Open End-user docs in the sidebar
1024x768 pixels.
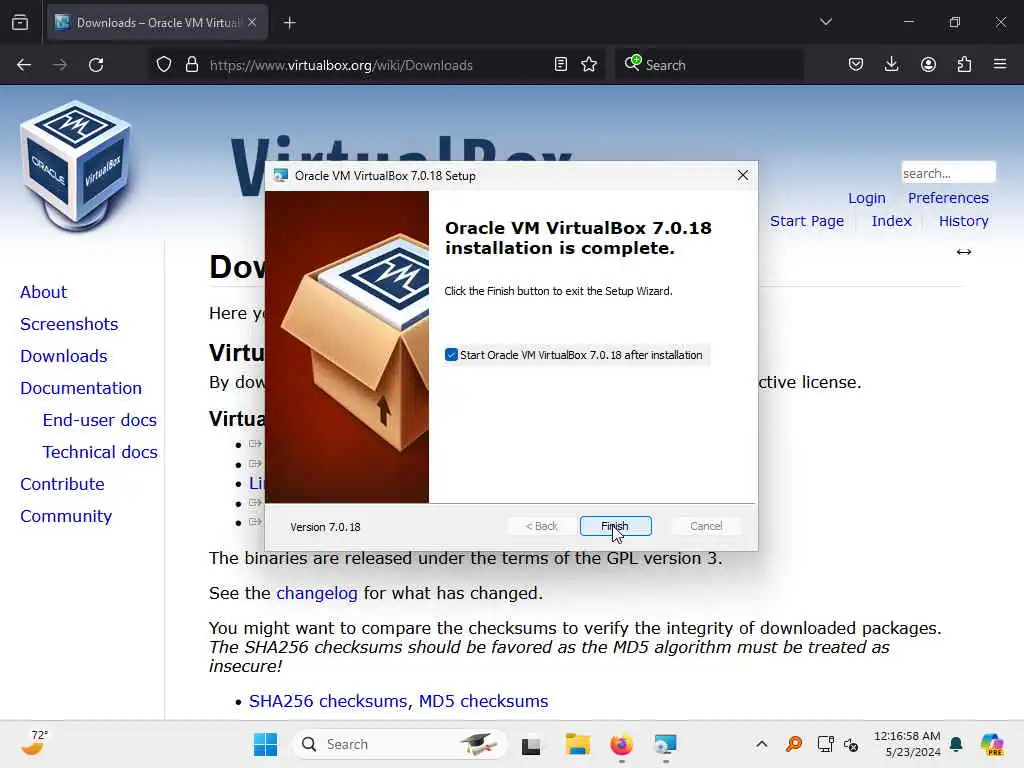click(99, 420)
